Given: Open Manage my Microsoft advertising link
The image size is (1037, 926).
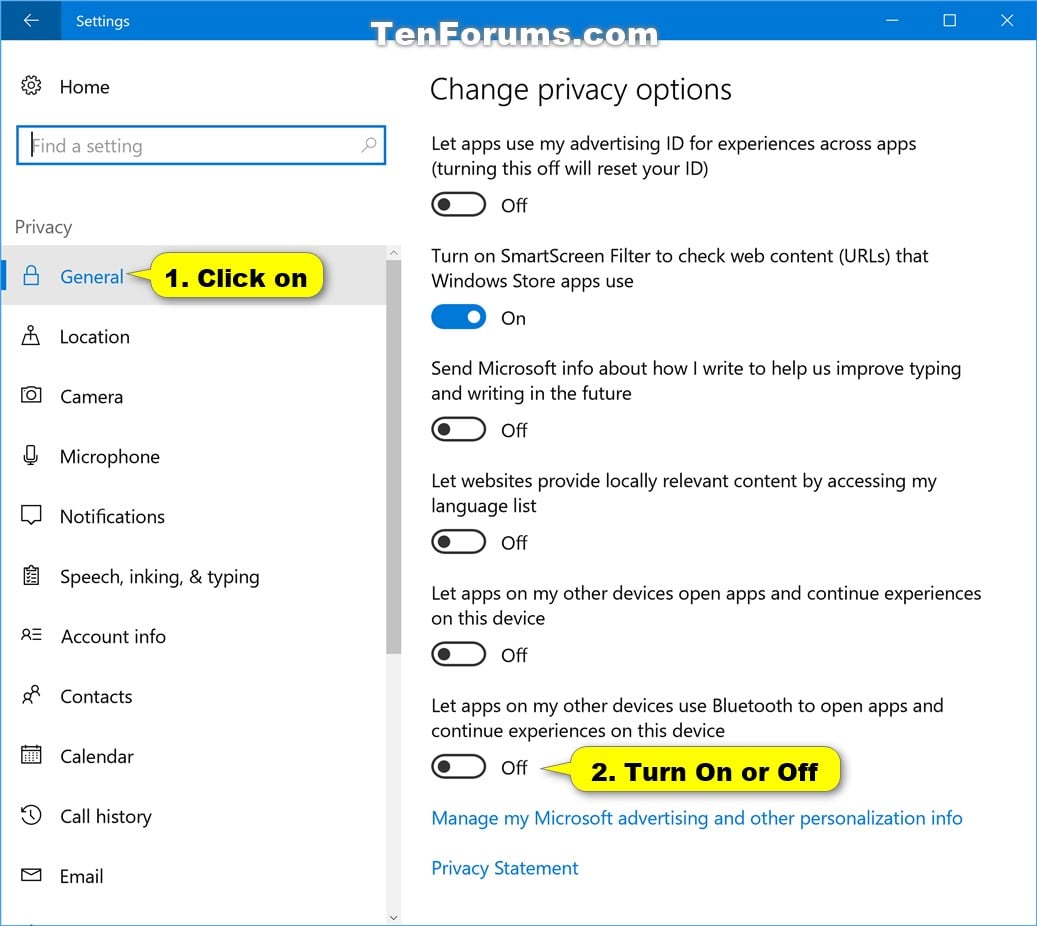Looking at the screenshot, I should click(696, 818).
